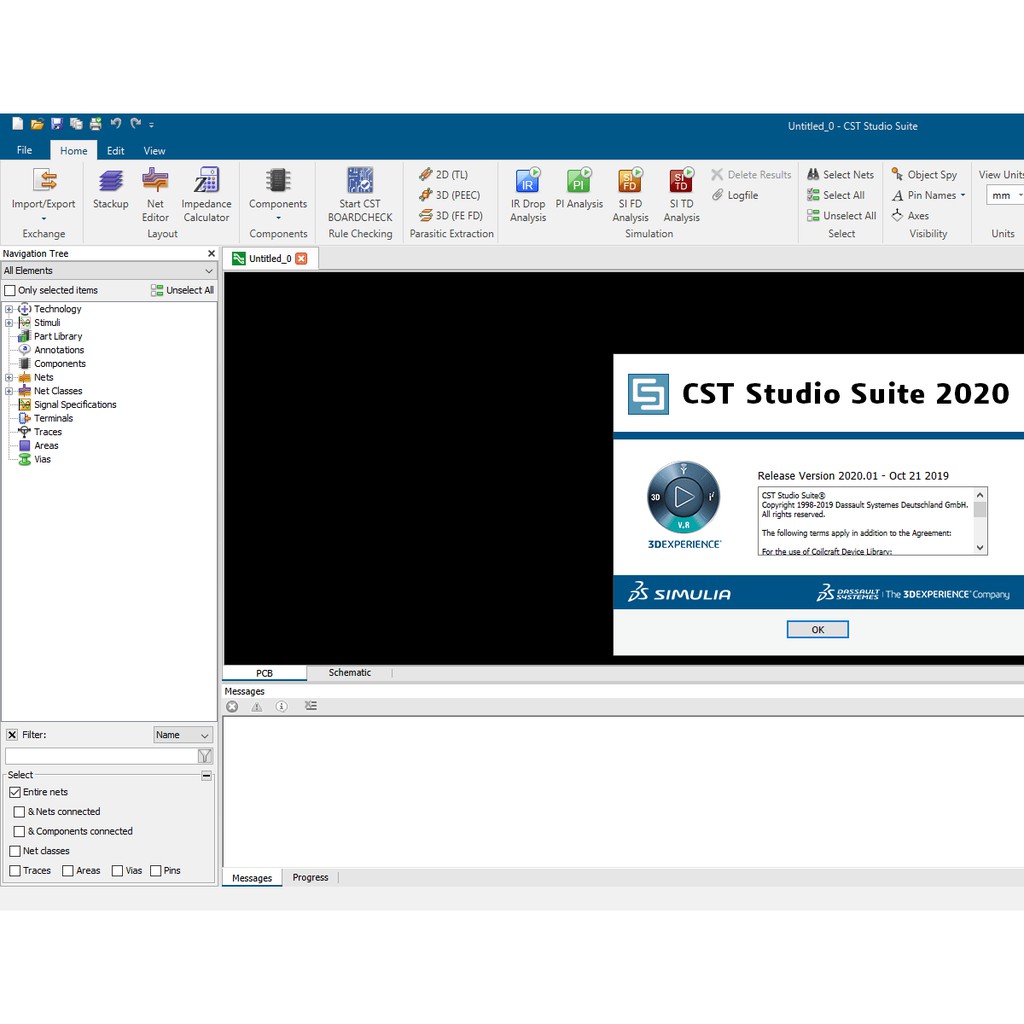
Task: Activate the Object Spy tool
Action: pos(925,174)
